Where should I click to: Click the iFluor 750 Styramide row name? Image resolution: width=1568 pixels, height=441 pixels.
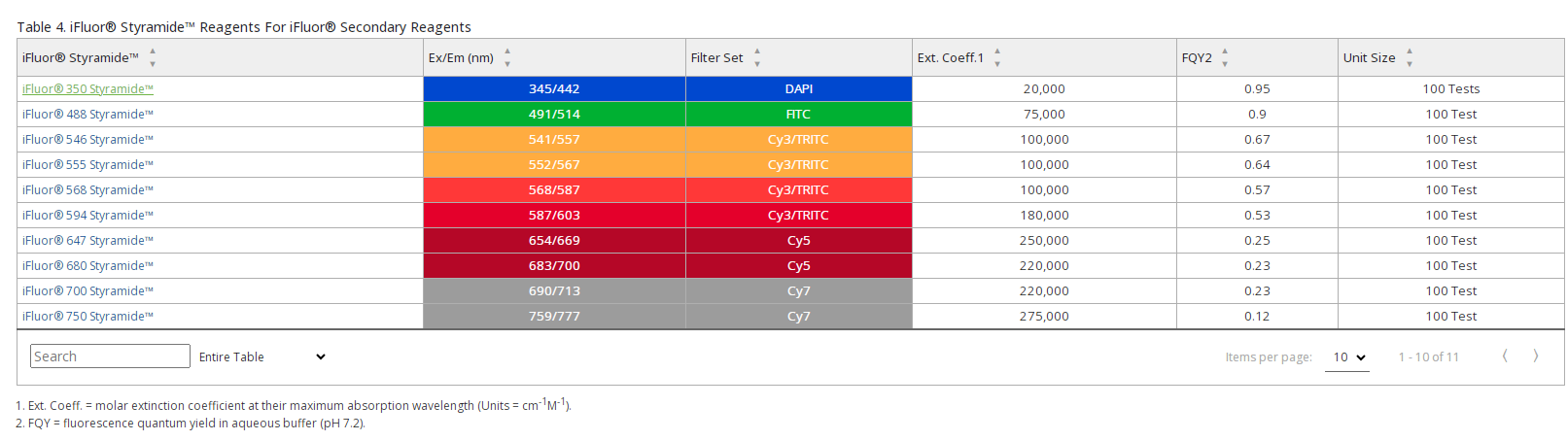(x=87, y=317)
